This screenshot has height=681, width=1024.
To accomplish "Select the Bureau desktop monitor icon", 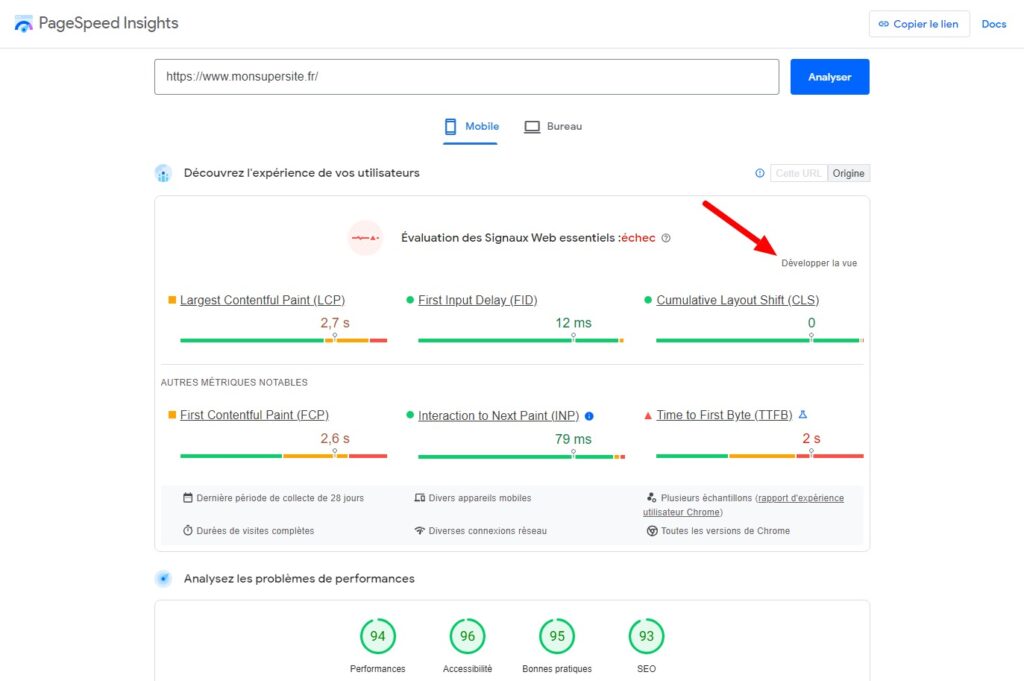I will 532,127.
